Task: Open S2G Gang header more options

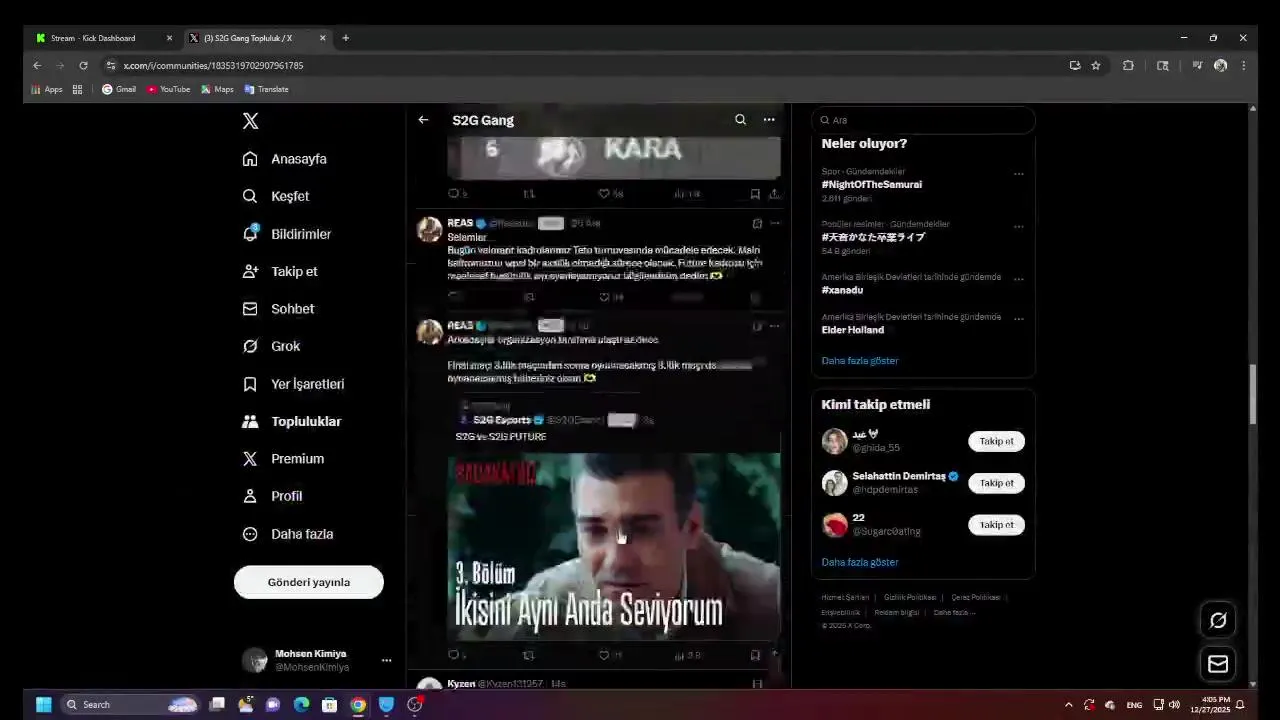Action: [x=769, y=120]
